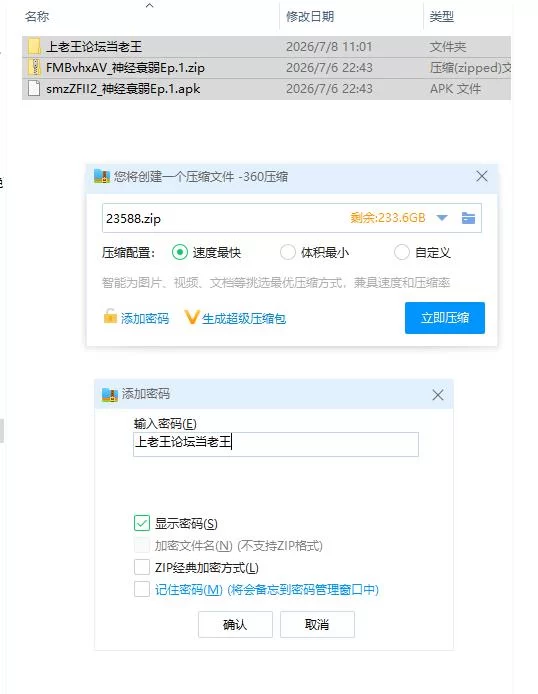The image size is (538, 694).
Task: Tick the 记住密码 checkbox
Action: 142,589
